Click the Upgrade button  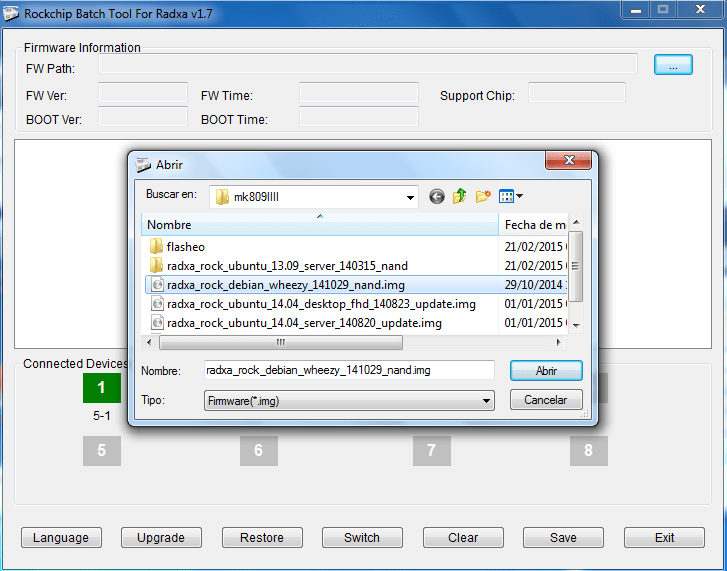pyautogui.click(x=161, y=538)
